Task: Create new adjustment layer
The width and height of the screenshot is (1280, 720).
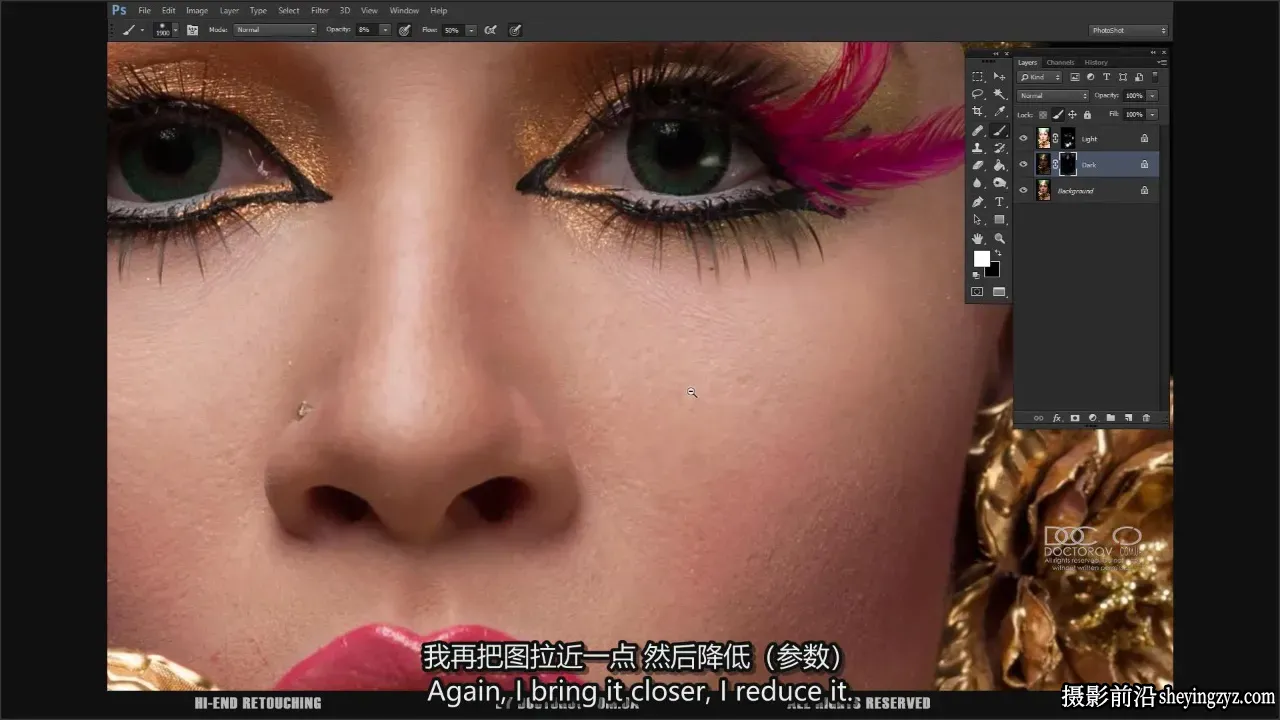Action: click(1093, 418)
